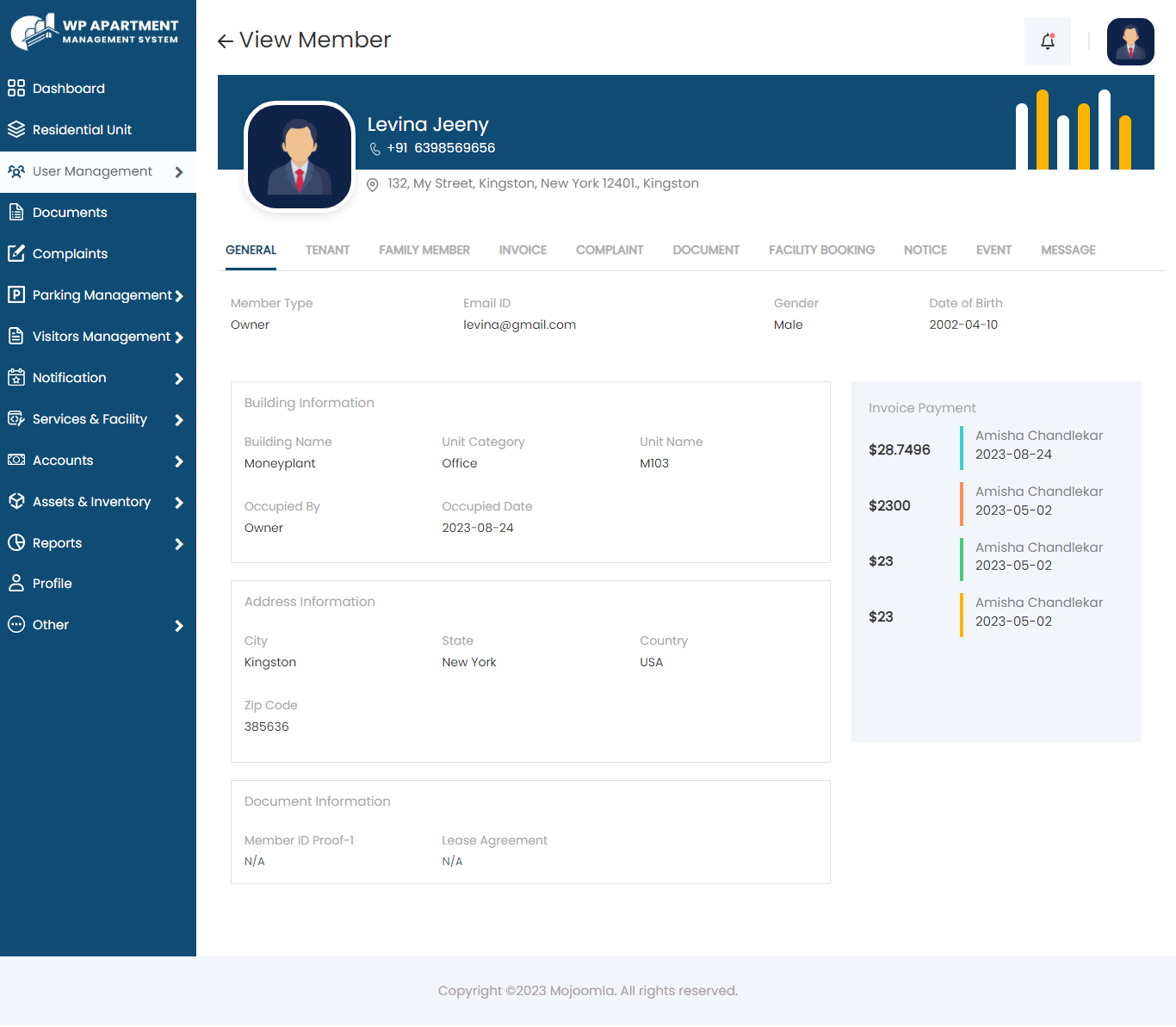The height and width of the screenshot is (1027, 1176).
Task: Click the Documents file icon
Action: click(x=16, y=212)
